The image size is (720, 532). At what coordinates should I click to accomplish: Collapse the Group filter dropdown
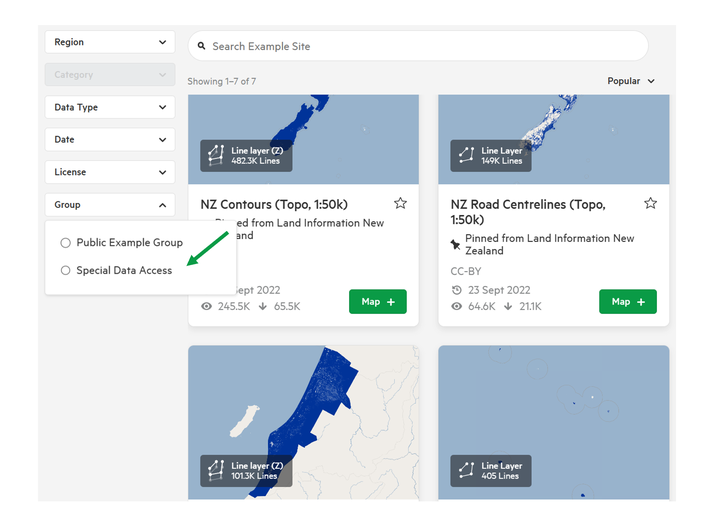110,205
